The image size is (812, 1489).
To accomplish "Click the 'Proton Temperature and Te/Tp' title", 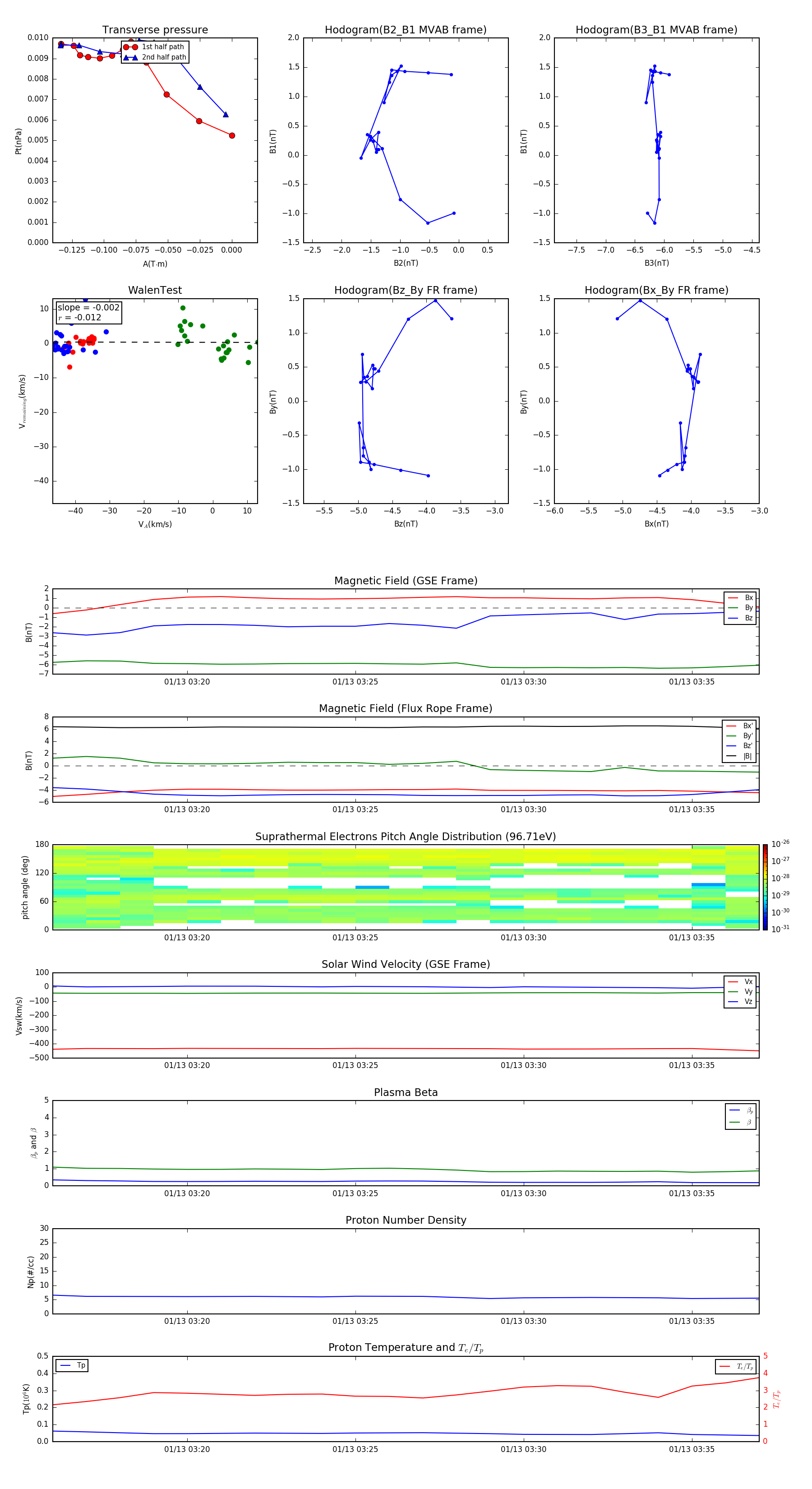I will coord(406,1348).
